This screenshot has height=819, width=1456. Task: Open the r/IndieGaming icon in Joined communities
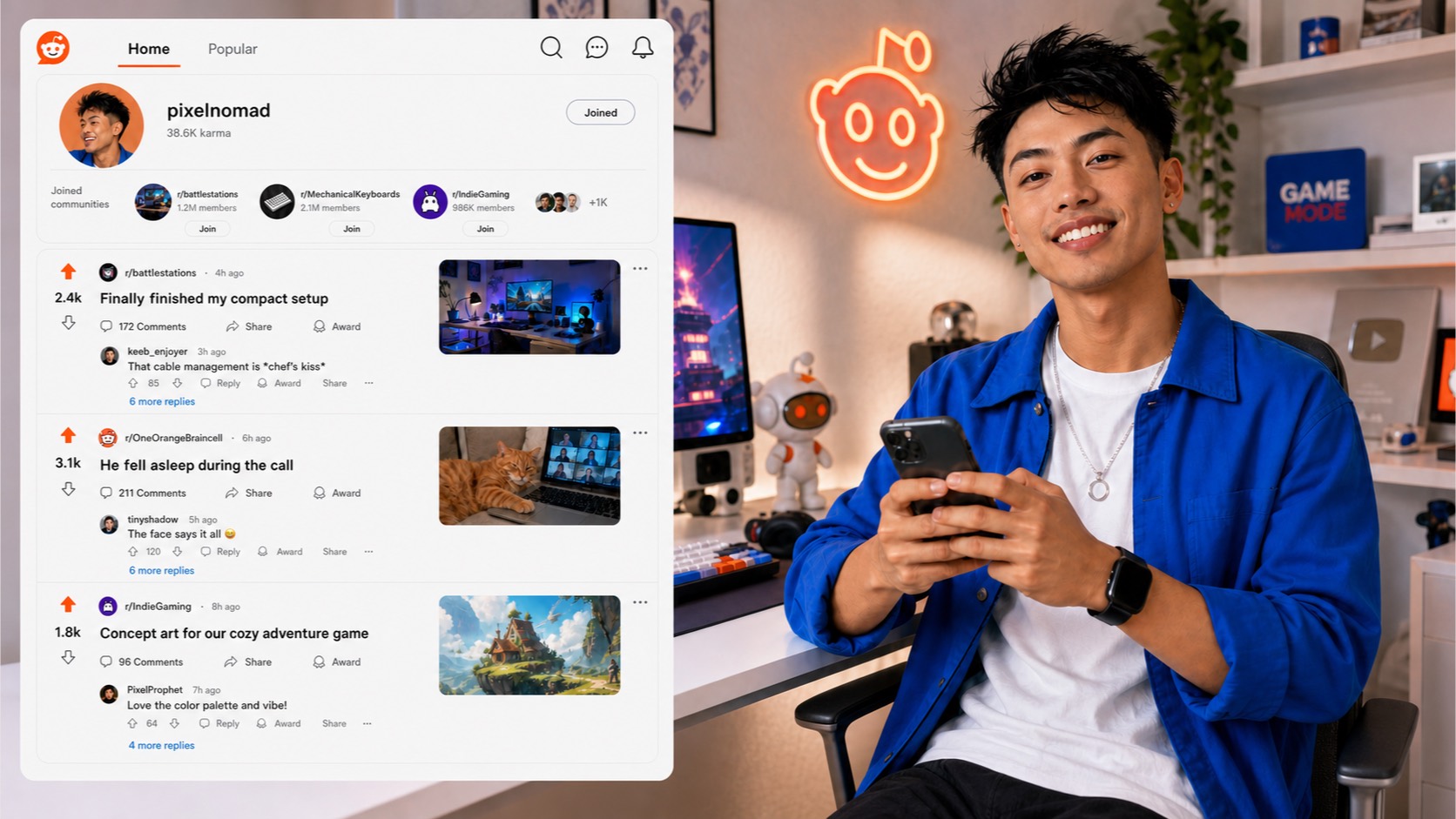[x=430, y=202]
